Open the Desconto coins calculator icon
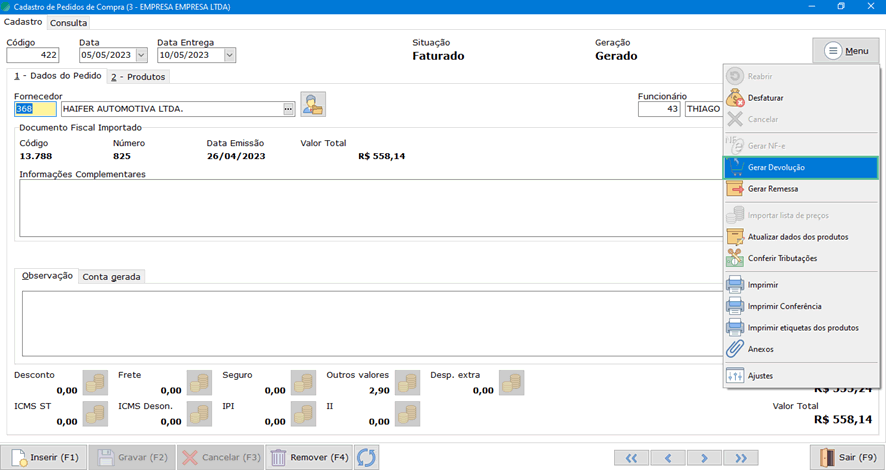Screen dimensions: 886x470 (x=95, y=383)
